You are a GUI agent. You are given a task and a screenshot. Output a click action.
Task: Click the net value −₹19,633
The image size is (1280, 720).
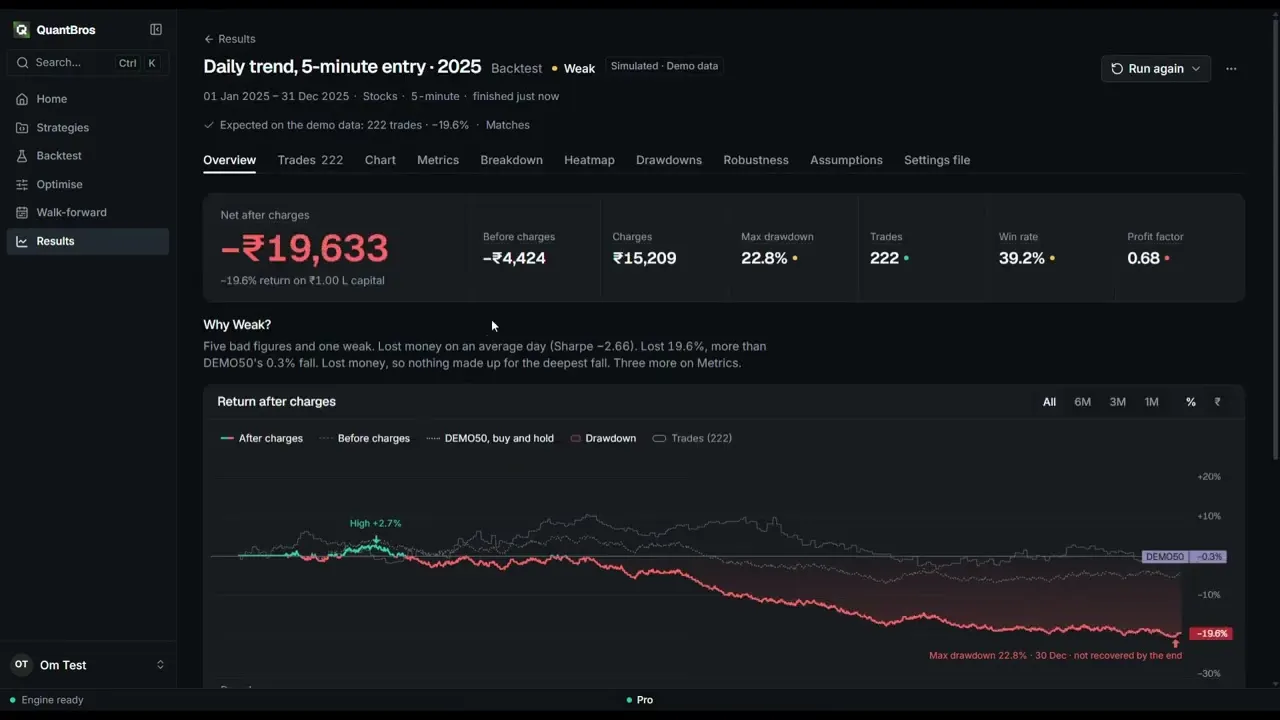[304, 249]
